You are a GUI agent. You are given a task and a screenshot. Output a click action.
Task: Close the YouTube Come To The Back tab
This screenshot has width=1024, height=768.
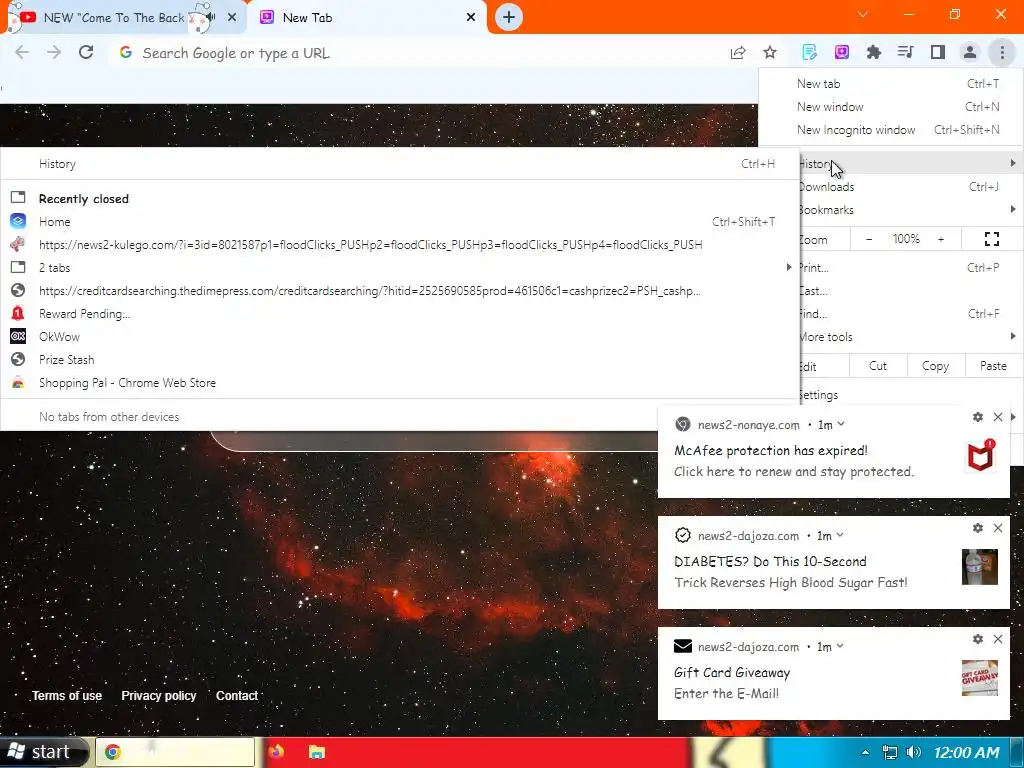click(x=232, y=18)
